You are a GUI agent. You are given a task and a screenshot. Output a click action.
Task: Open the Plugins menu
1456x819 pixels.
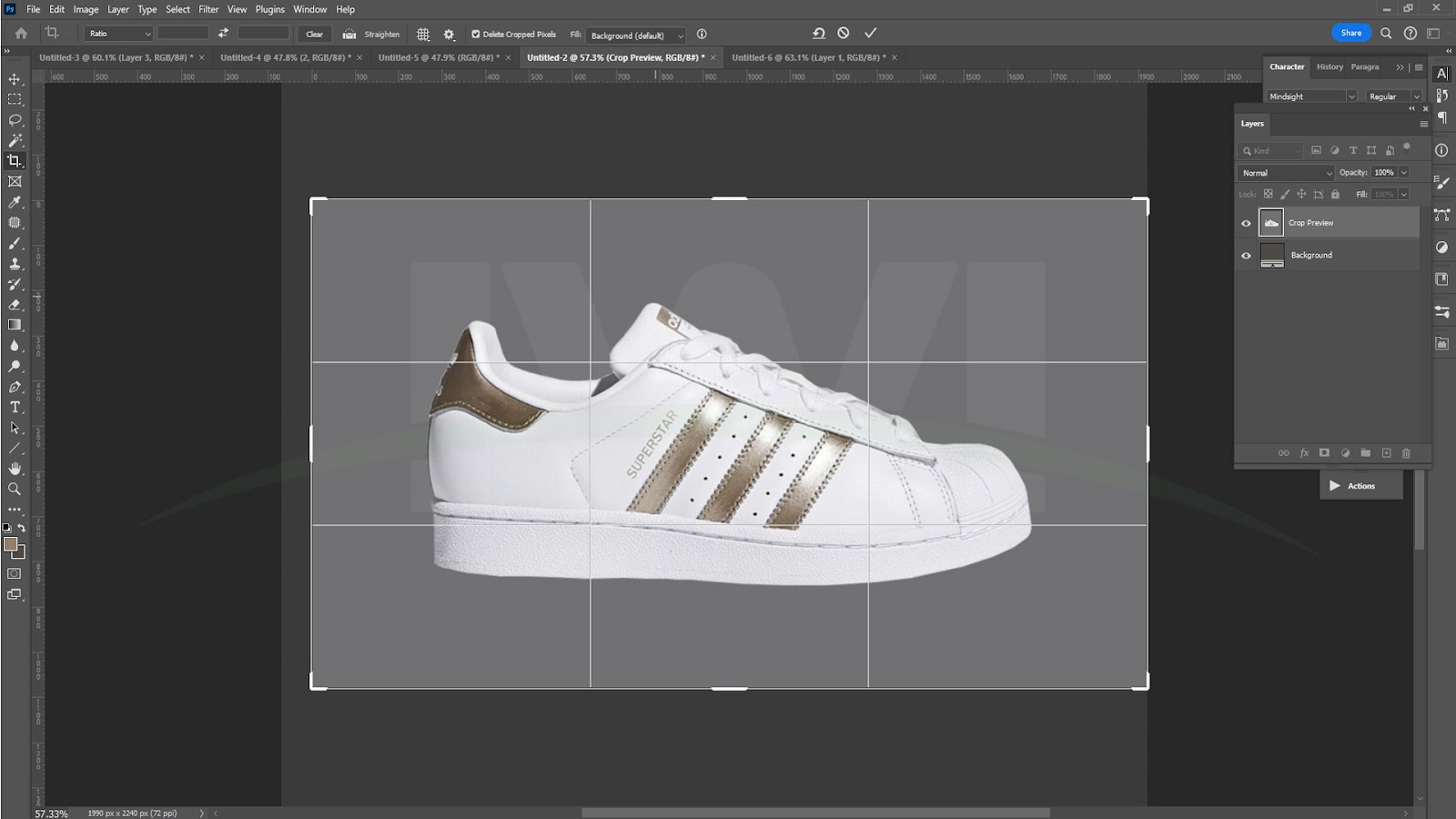pyautogui.click(x=269, y=9)
